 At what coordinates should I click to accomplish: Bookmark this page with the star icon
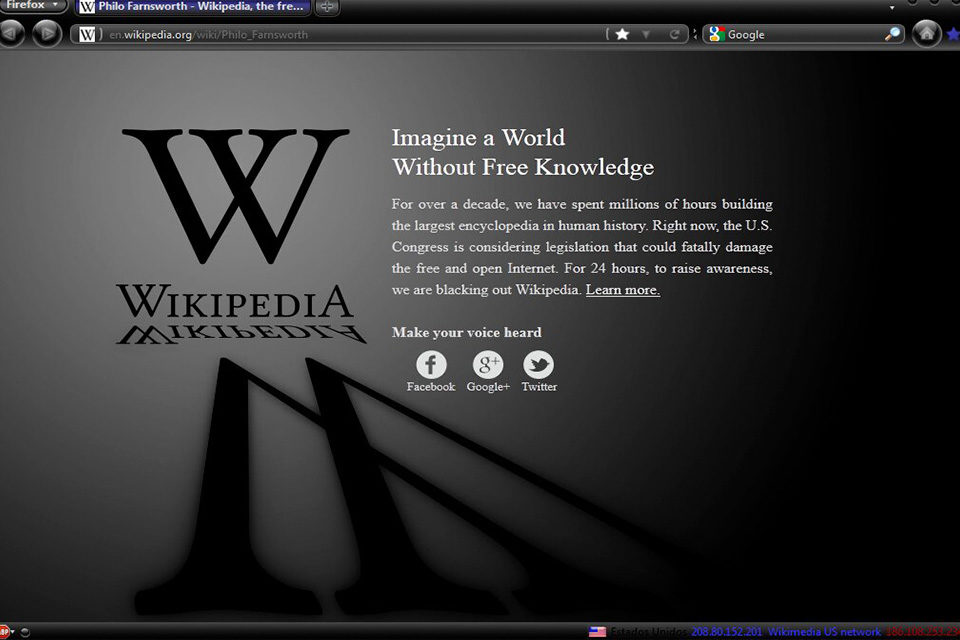pyautogui.click(x=622, y=34)
